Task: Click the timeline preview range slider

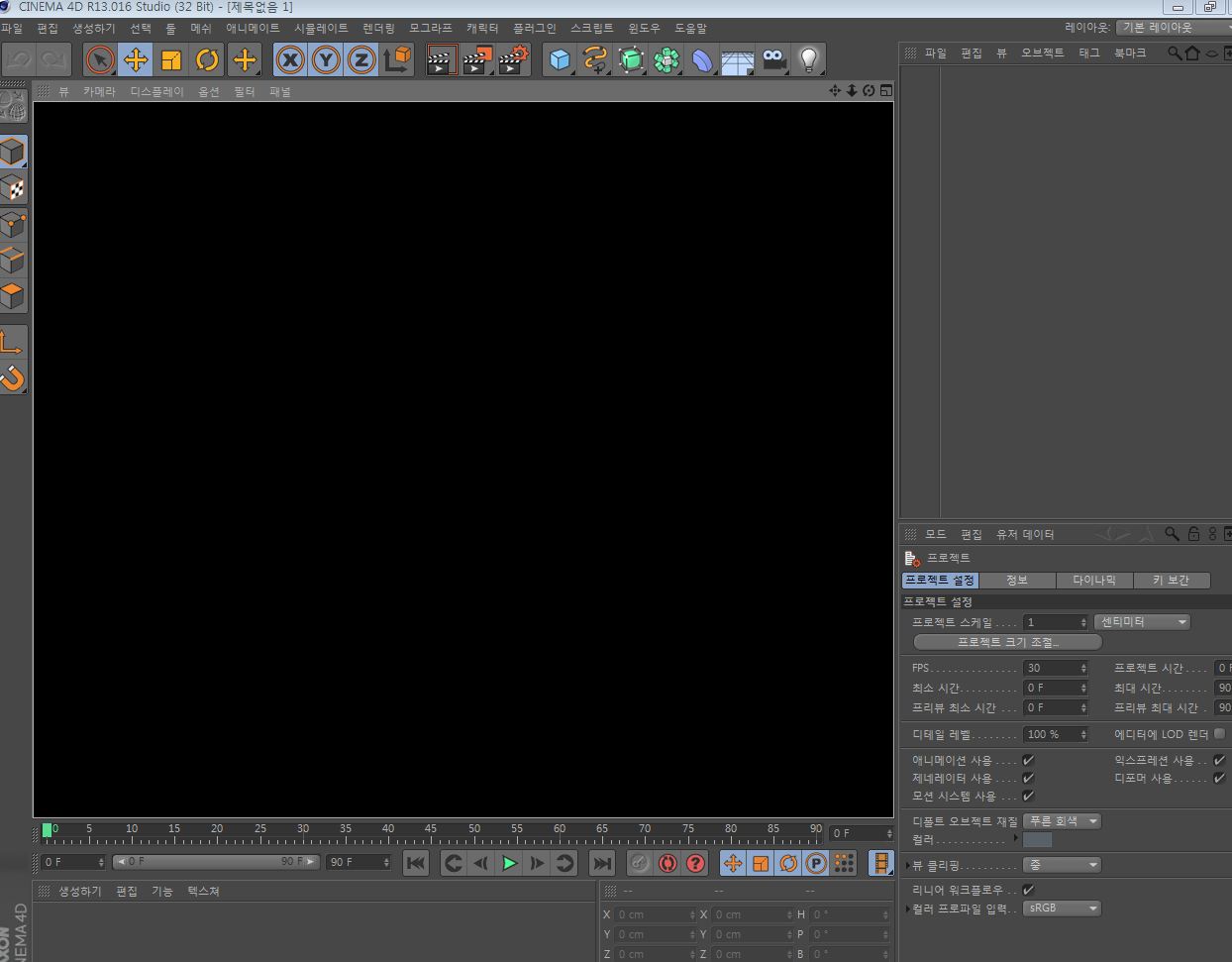Action: (x=216, y=862)
